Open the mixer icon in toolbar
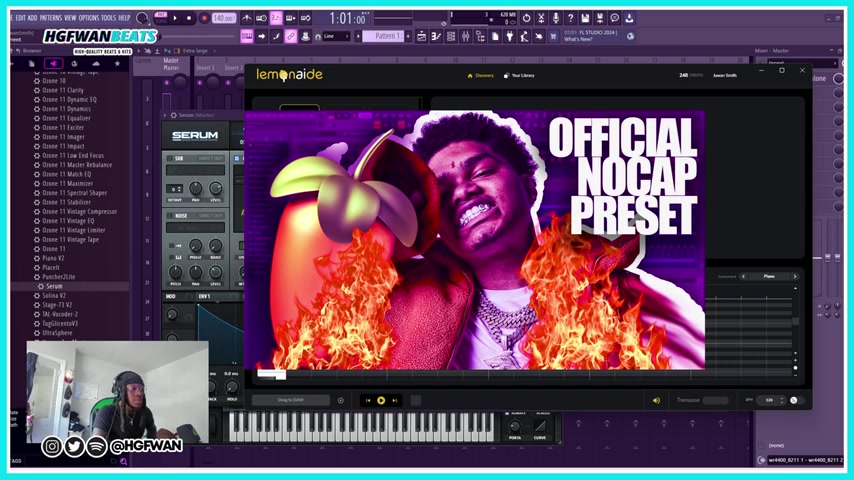 pyautogui.click(x=465, y=36)
